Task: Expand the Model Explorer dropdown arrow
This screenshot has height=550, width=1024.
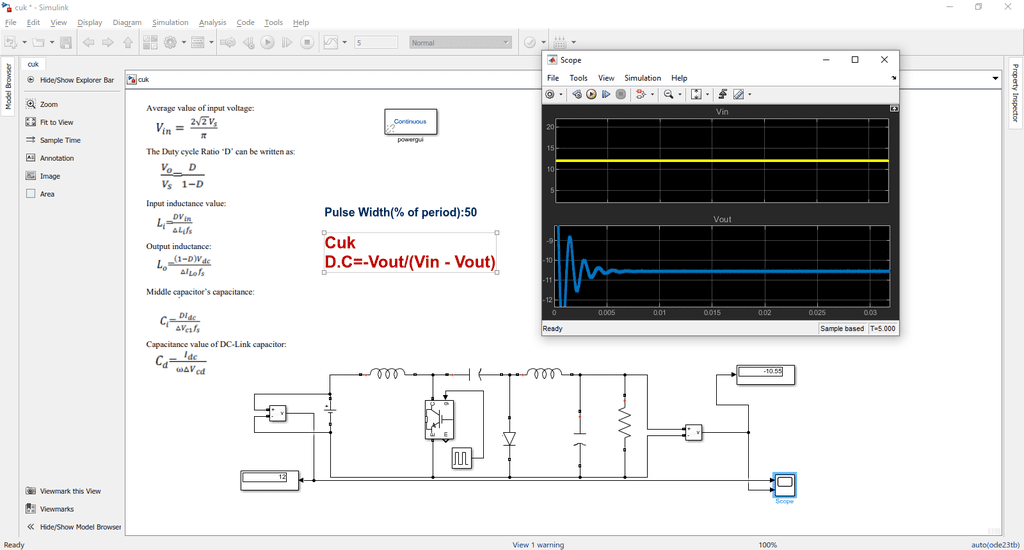Action: click(x=211, y=42)
